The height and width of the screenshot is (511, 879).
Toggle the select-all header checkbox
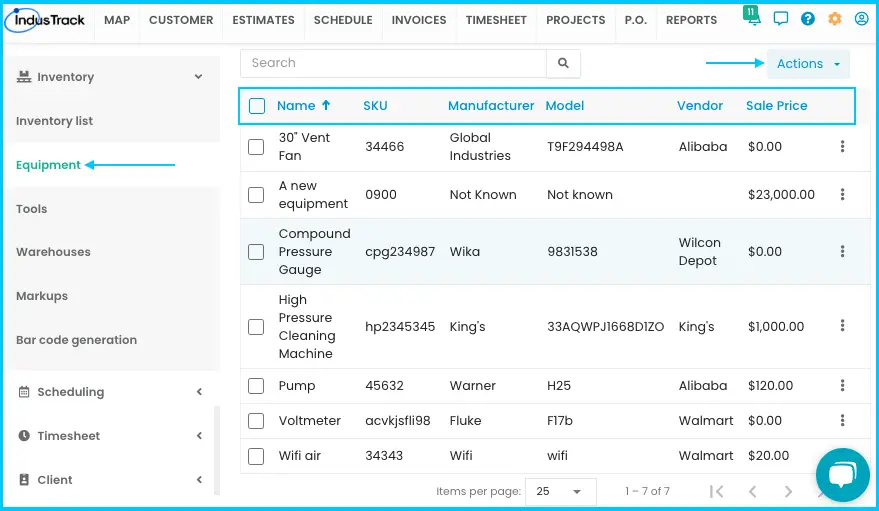(x=257, y=106)
